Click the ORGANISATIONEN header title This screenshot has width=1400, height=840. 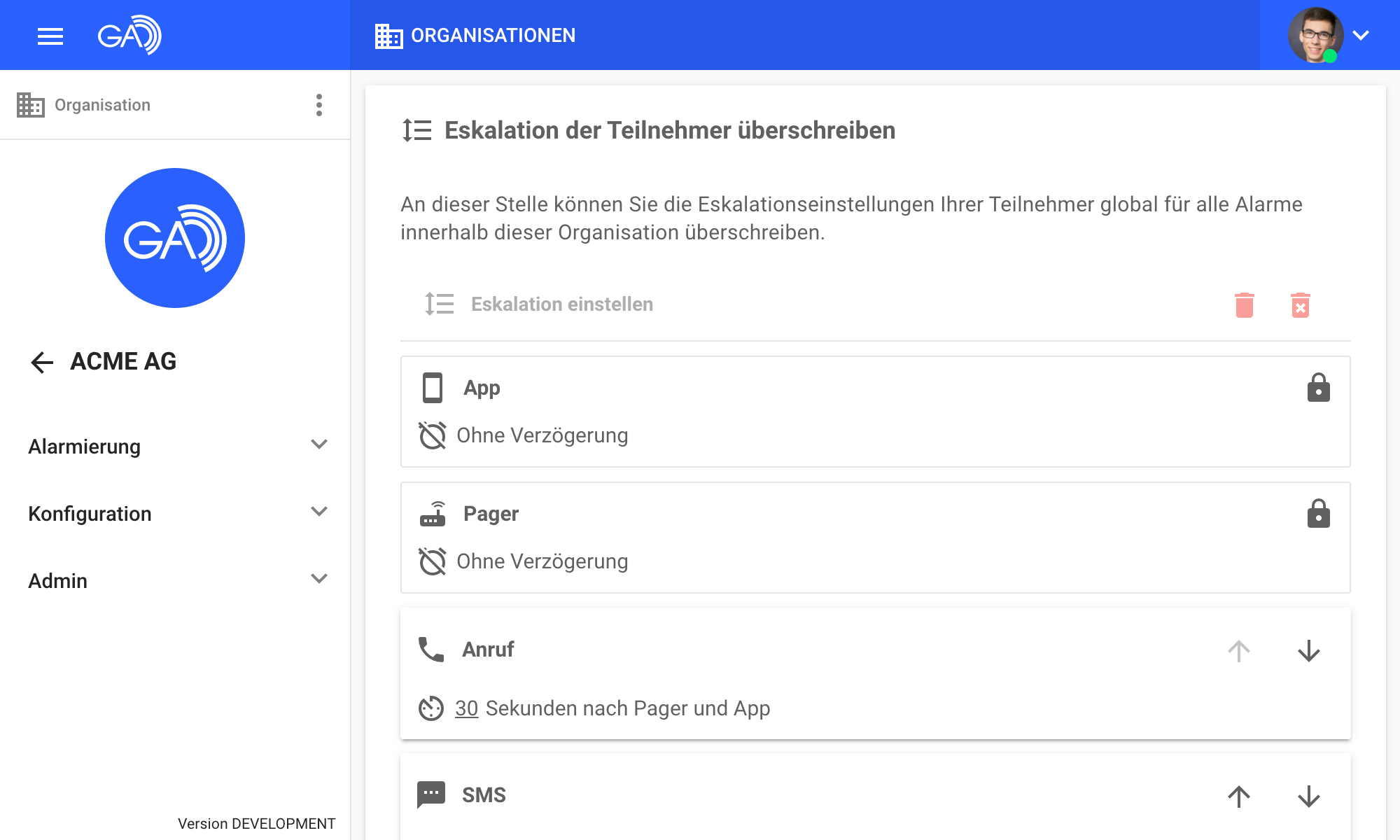click(x=493, y=36)
